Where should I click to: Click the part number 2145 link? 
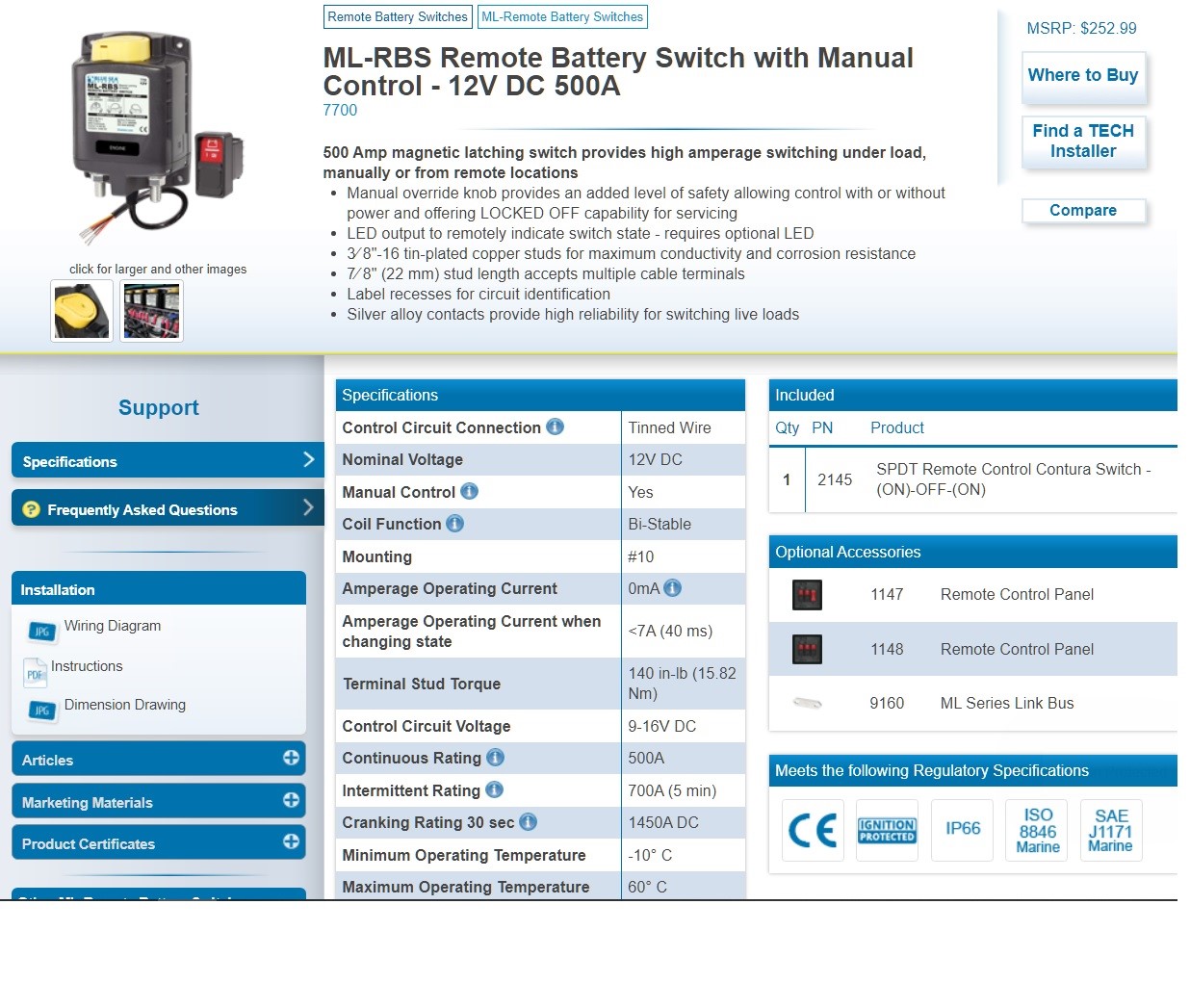pos(835,479)
